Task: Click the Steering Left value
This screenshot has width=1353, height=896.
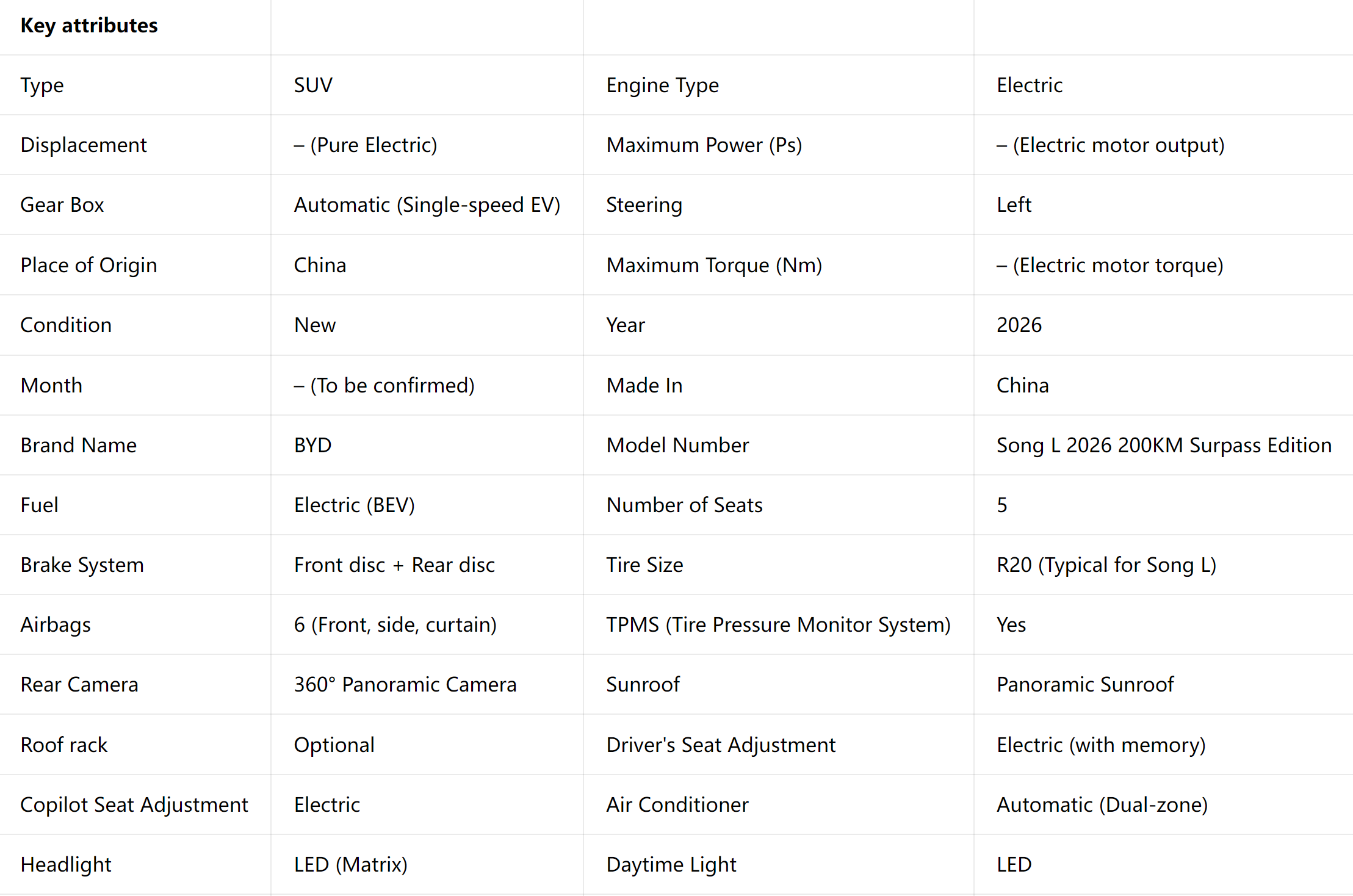Action: coord(1014,204)
